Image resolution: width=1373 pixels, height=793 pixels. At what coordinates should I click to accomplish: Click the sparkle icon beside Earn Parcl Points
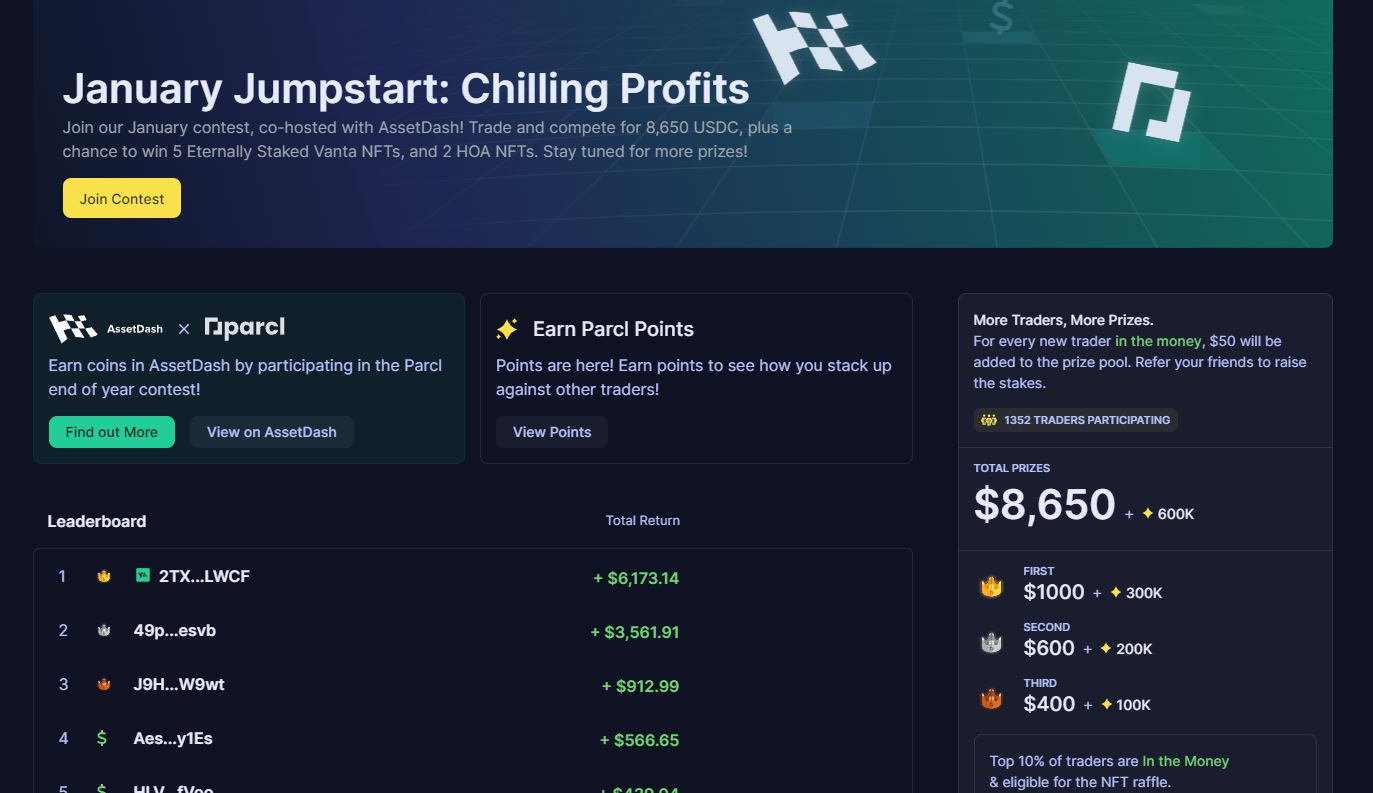click(507, 329)
